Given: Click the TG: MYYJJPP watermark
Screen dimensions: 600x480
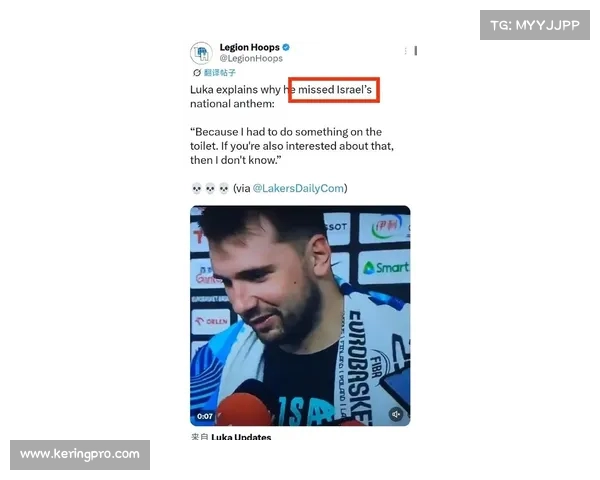Looking at the screenshot, I should pyautogui.click(x=535, y=25).
